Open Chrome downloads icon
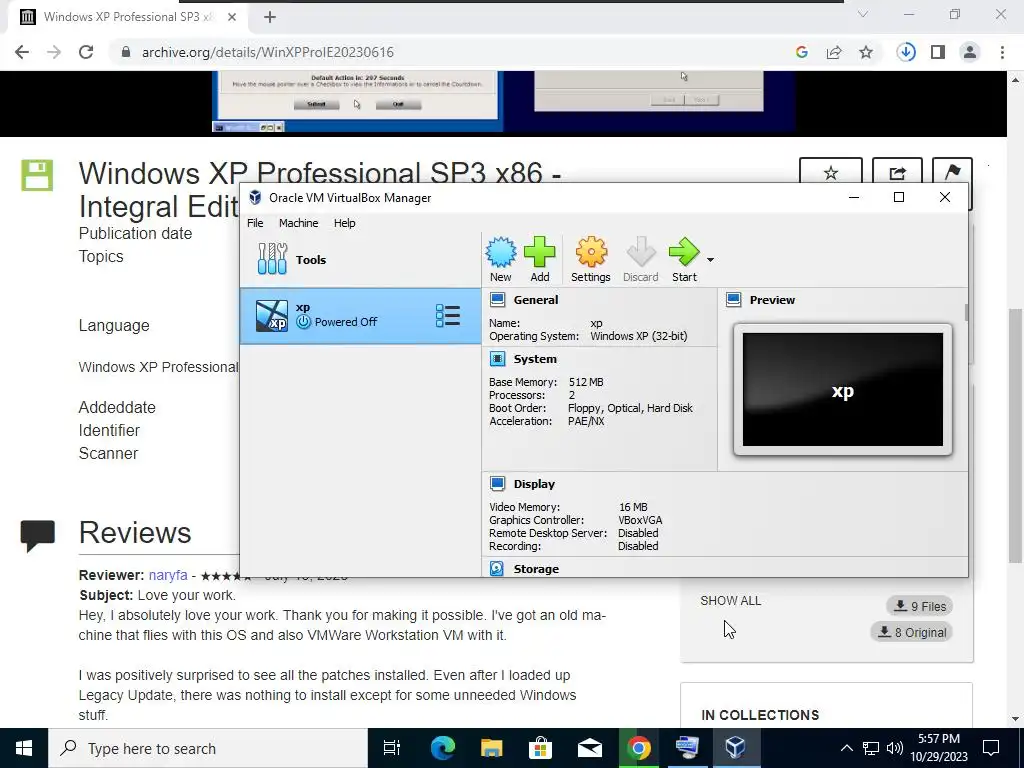 pyautogui.click(x=906, y=52)
